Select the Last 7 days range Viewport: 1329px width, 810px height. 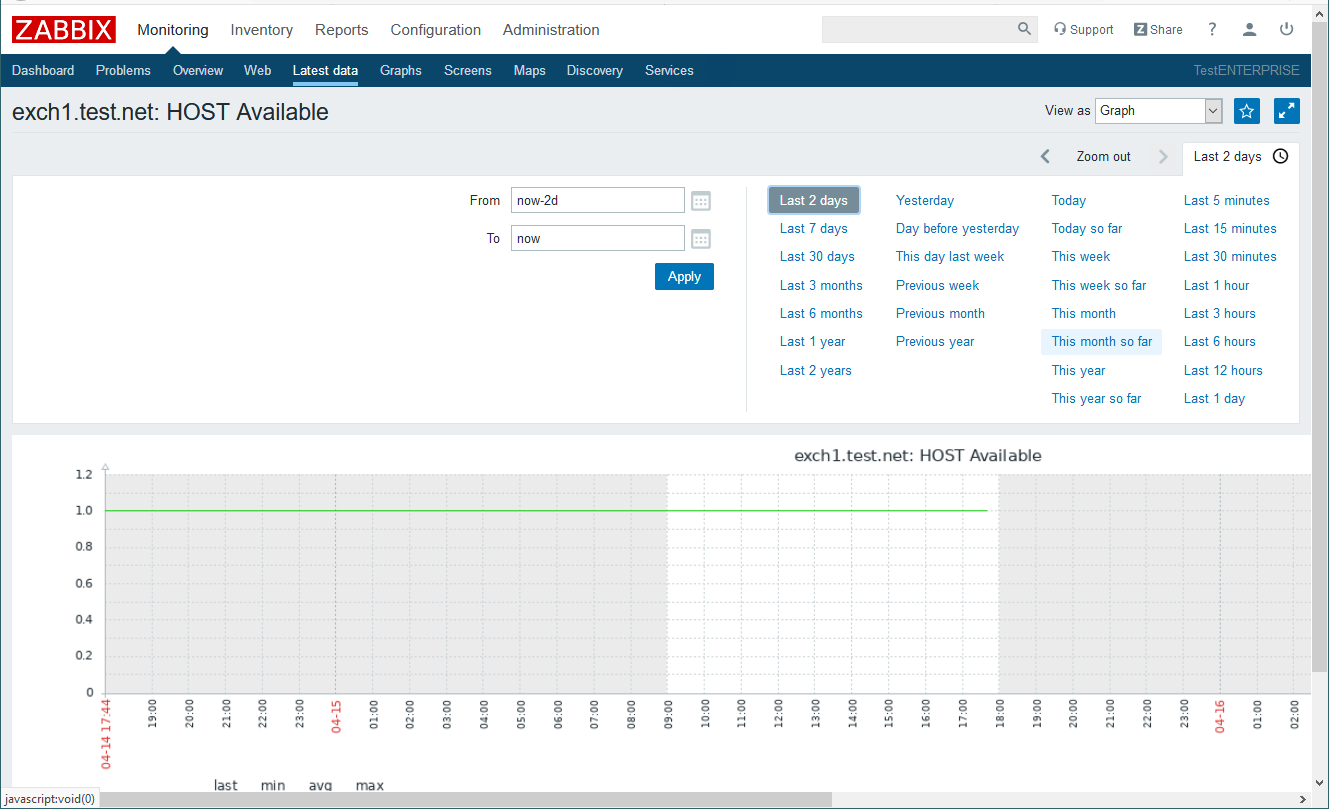[x=813, y=228]
